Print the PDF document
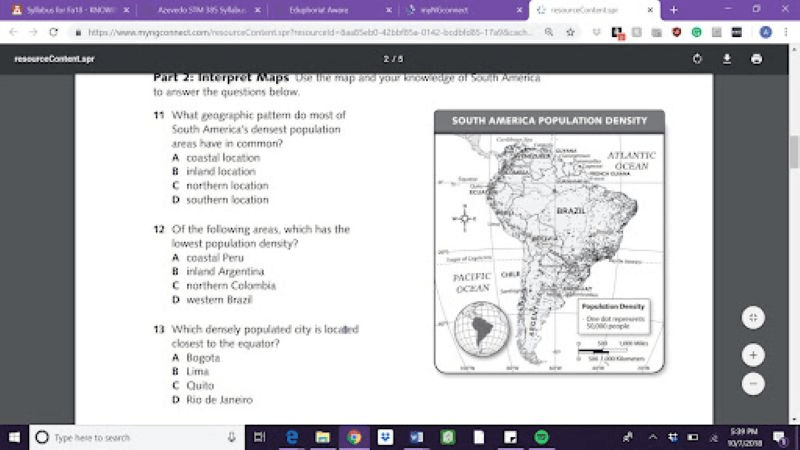The image size is (800, 450). (756, 59)
